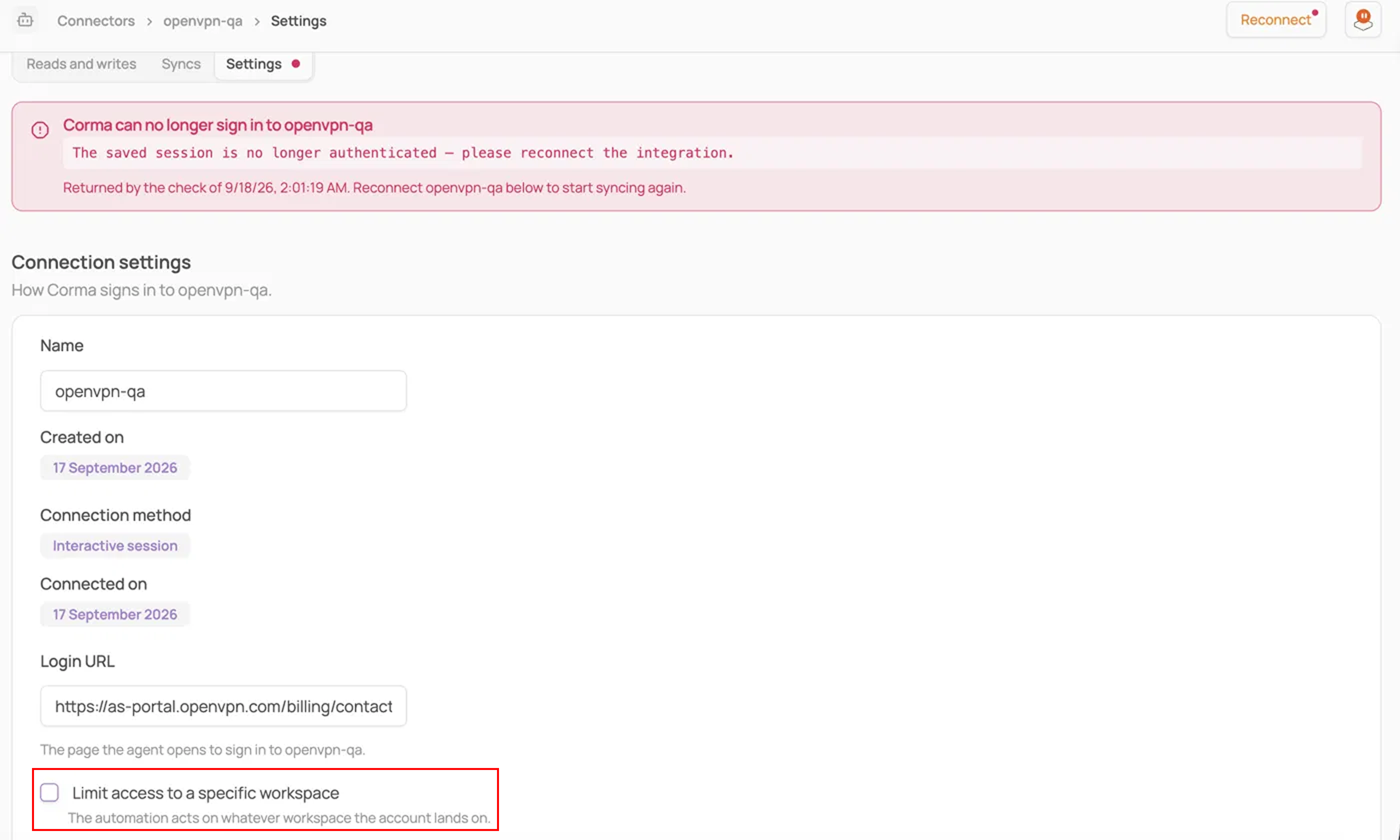The width and height of the screenshot is (1400, 840).
Task: Click the Created on date badge
Action: click(x=115, y=468)
